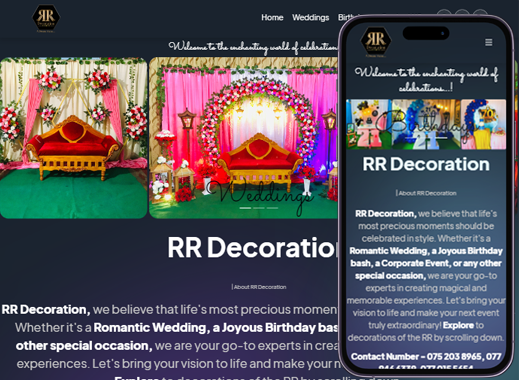Tap the RR logo inside the phone mockup
This screenshot has height=380, width=519.
tap(376, 42)
